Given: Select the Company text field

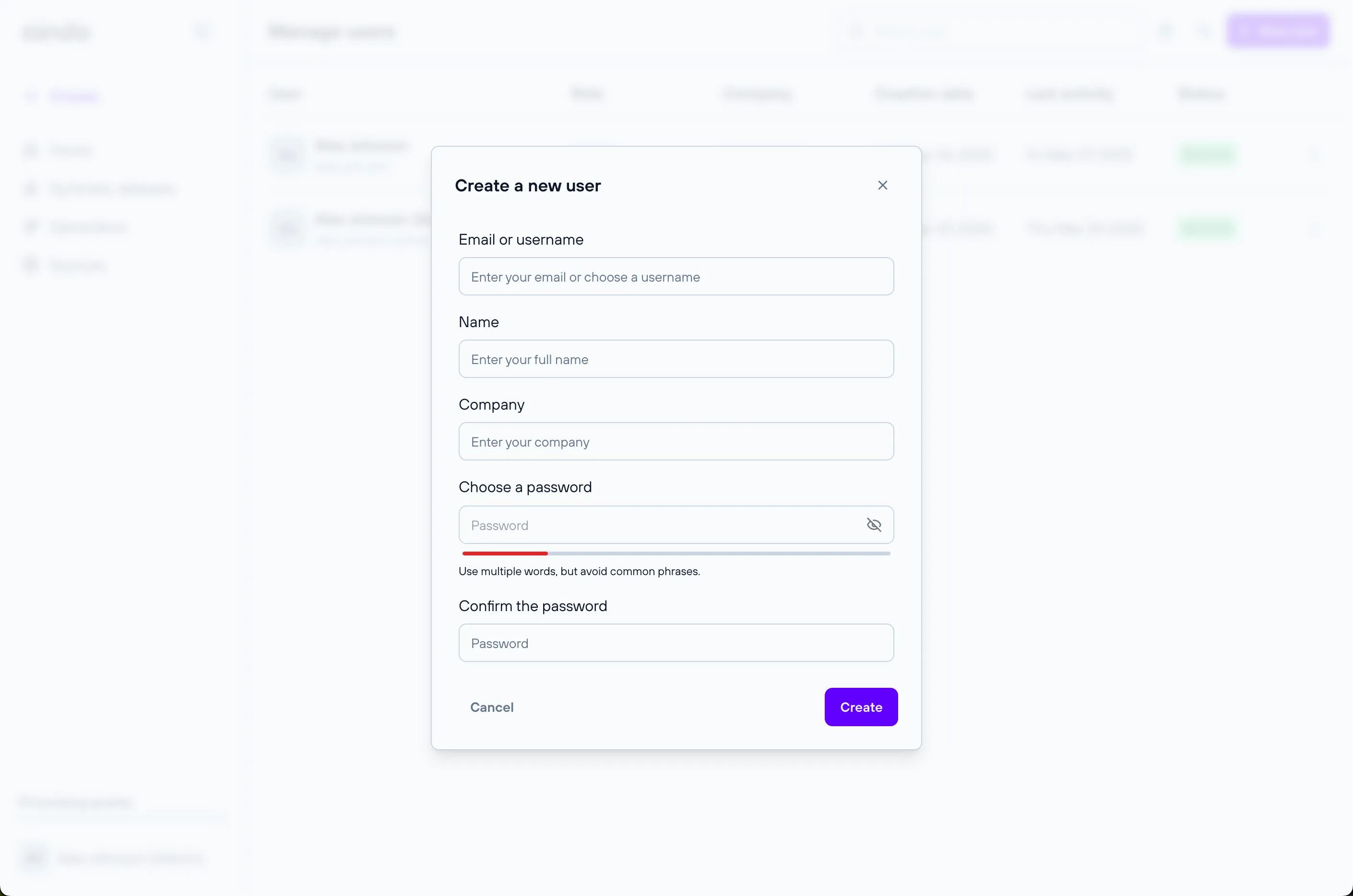Looking at the screenshot, I should (x=676, y=442).
